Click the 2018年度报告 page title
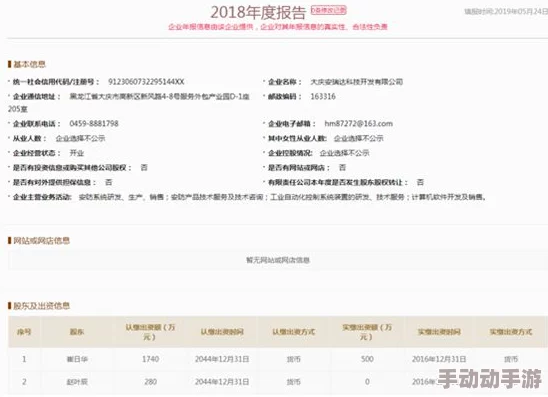Image resolution: width=548 pixels, height=397 pixels. (x=258, y=13)
